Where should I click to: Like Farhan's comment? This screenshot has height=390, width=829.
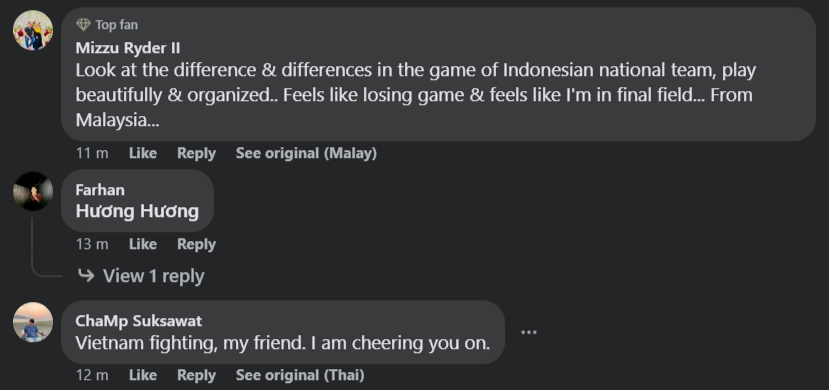[x=143, y=244]
